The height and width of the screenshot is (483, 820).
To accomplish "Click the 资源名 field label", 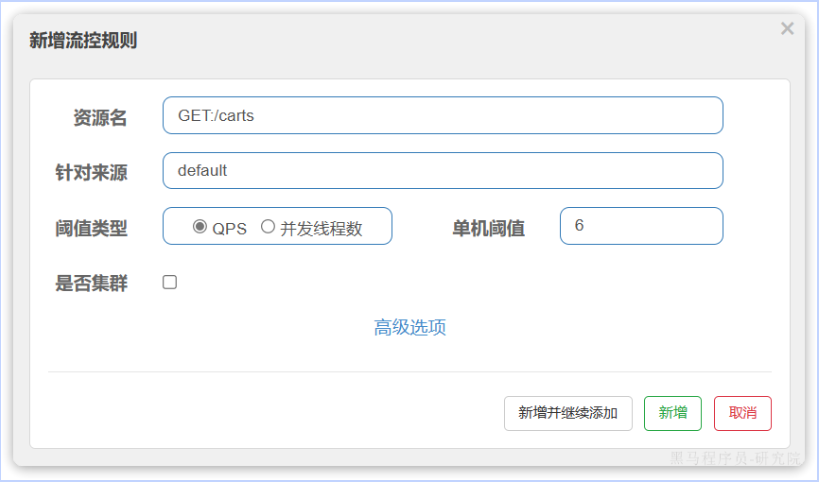I will coord(100,118).
